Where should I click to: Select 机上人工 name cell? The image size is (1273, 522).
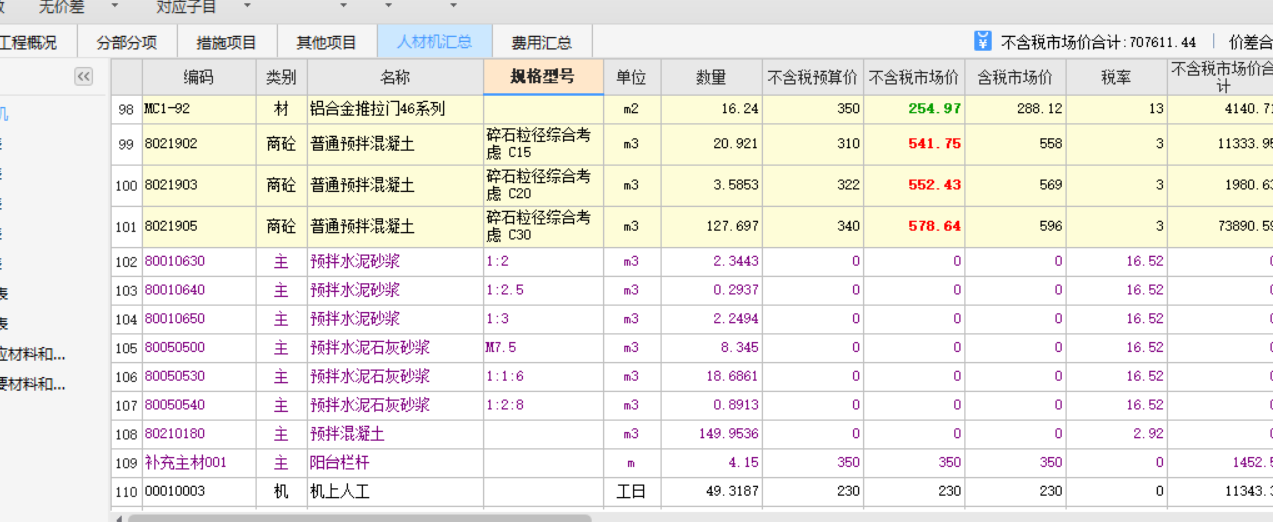[x=395, y=492]
